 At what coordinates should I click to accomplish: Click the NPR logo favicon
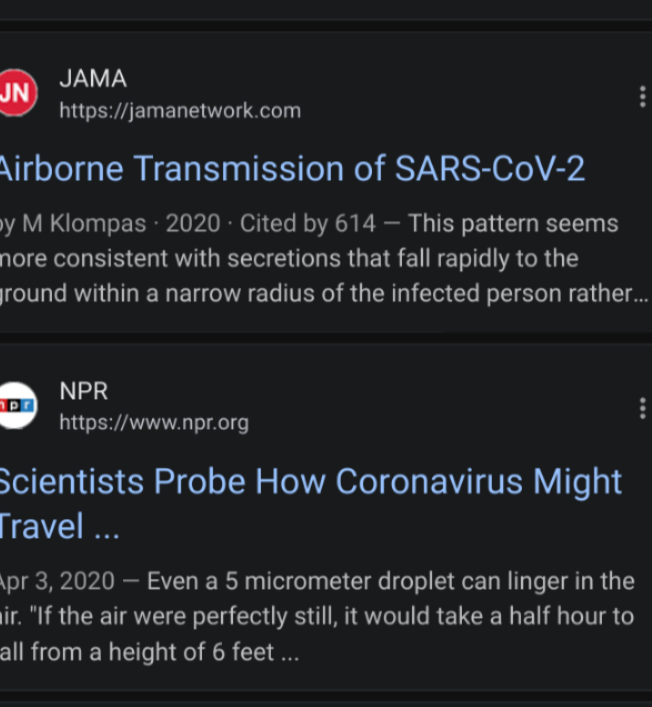(17, 405)
